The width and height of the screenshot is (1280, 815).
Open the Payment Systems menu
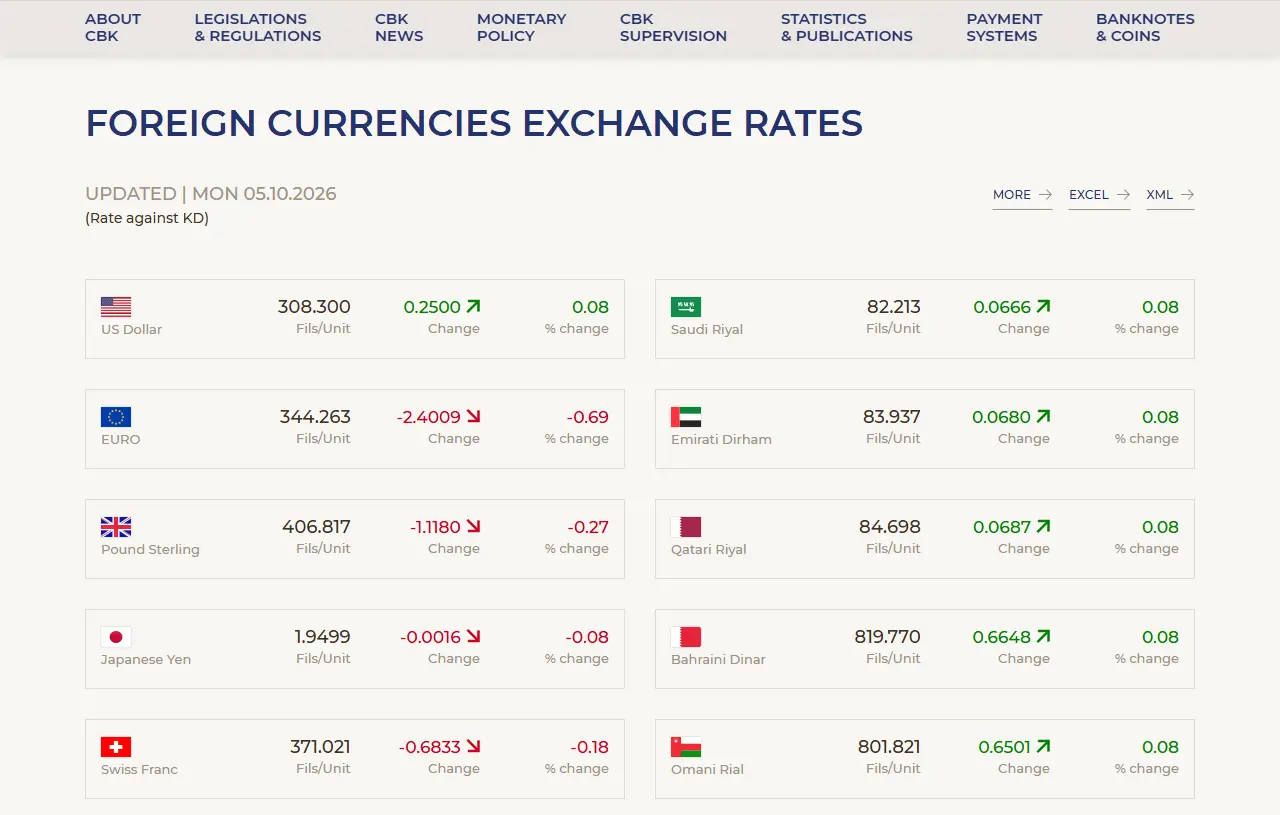point(1004,27)
